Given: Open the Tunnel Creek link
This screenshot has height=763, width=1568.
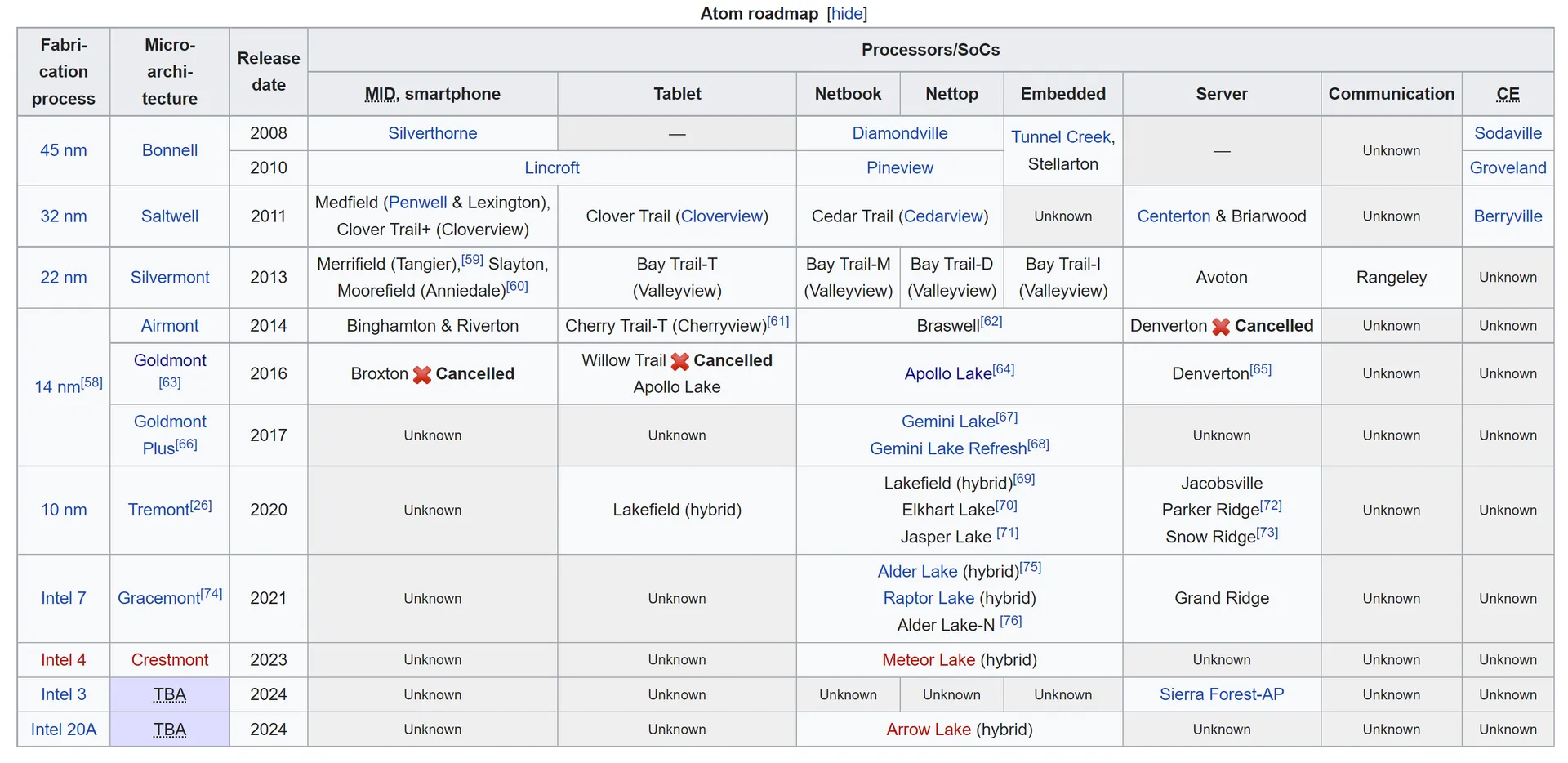Looking at the screenshot, I should 1060,137.
